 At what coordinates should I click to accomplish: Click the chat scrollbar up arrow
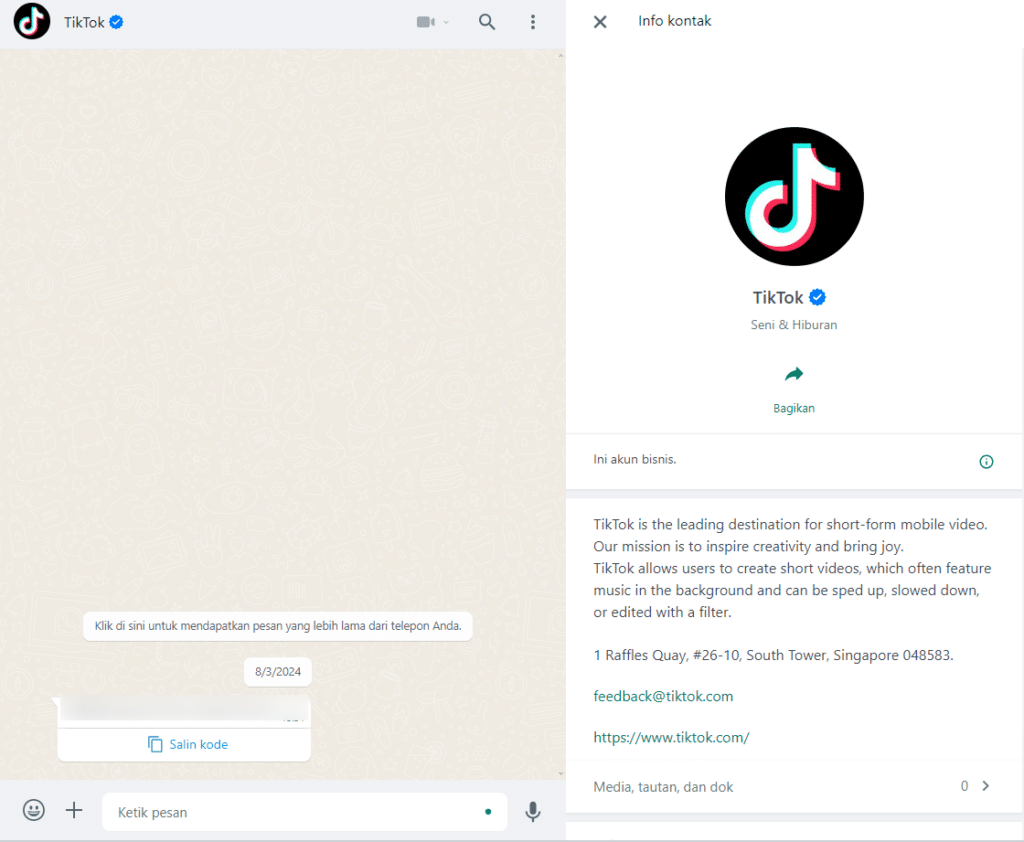click(x=560, y=56)
